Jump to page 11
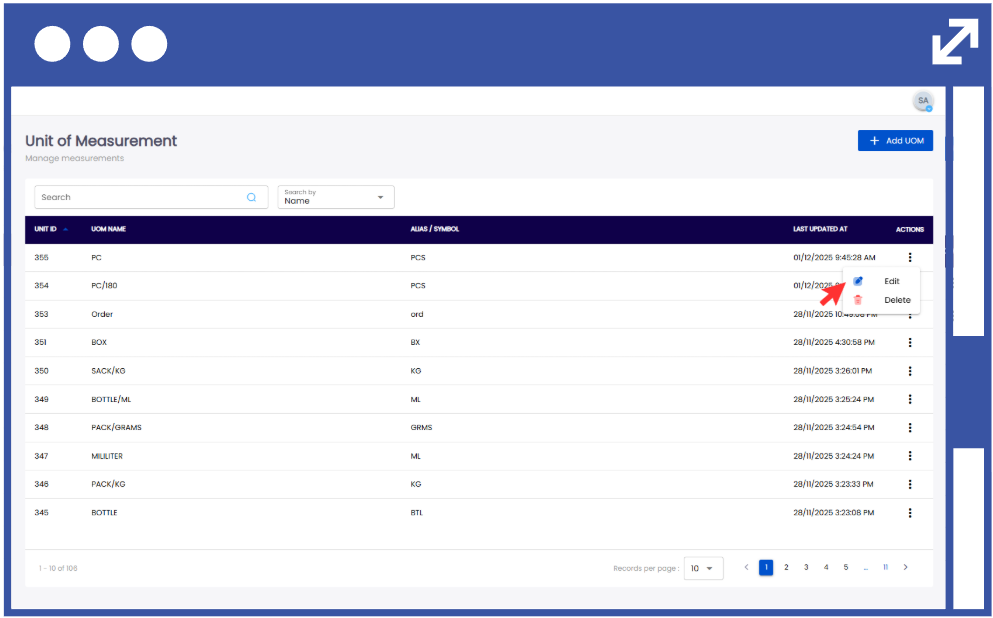 point(885,567)
